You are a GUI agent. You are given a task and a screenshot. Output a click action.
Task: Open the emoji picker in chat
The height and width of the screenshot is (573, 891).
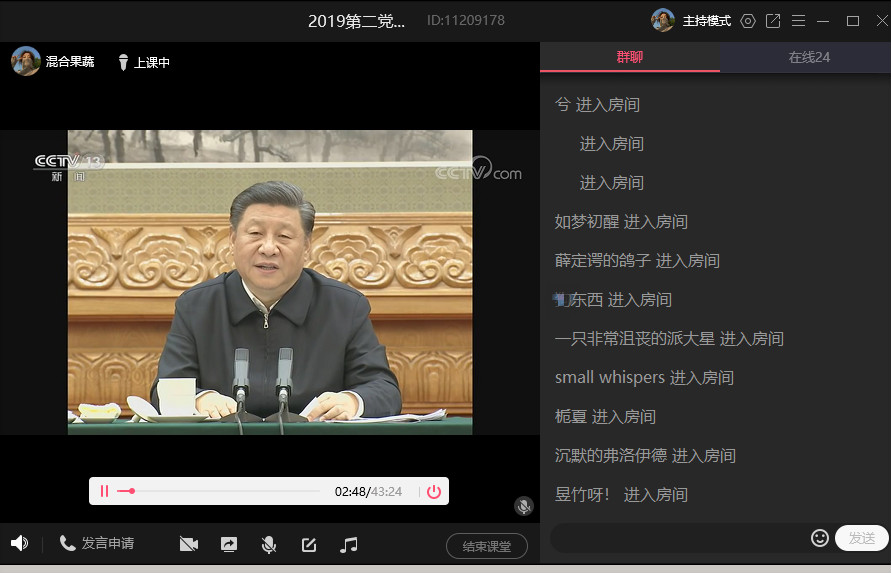(x=819, y=538)
